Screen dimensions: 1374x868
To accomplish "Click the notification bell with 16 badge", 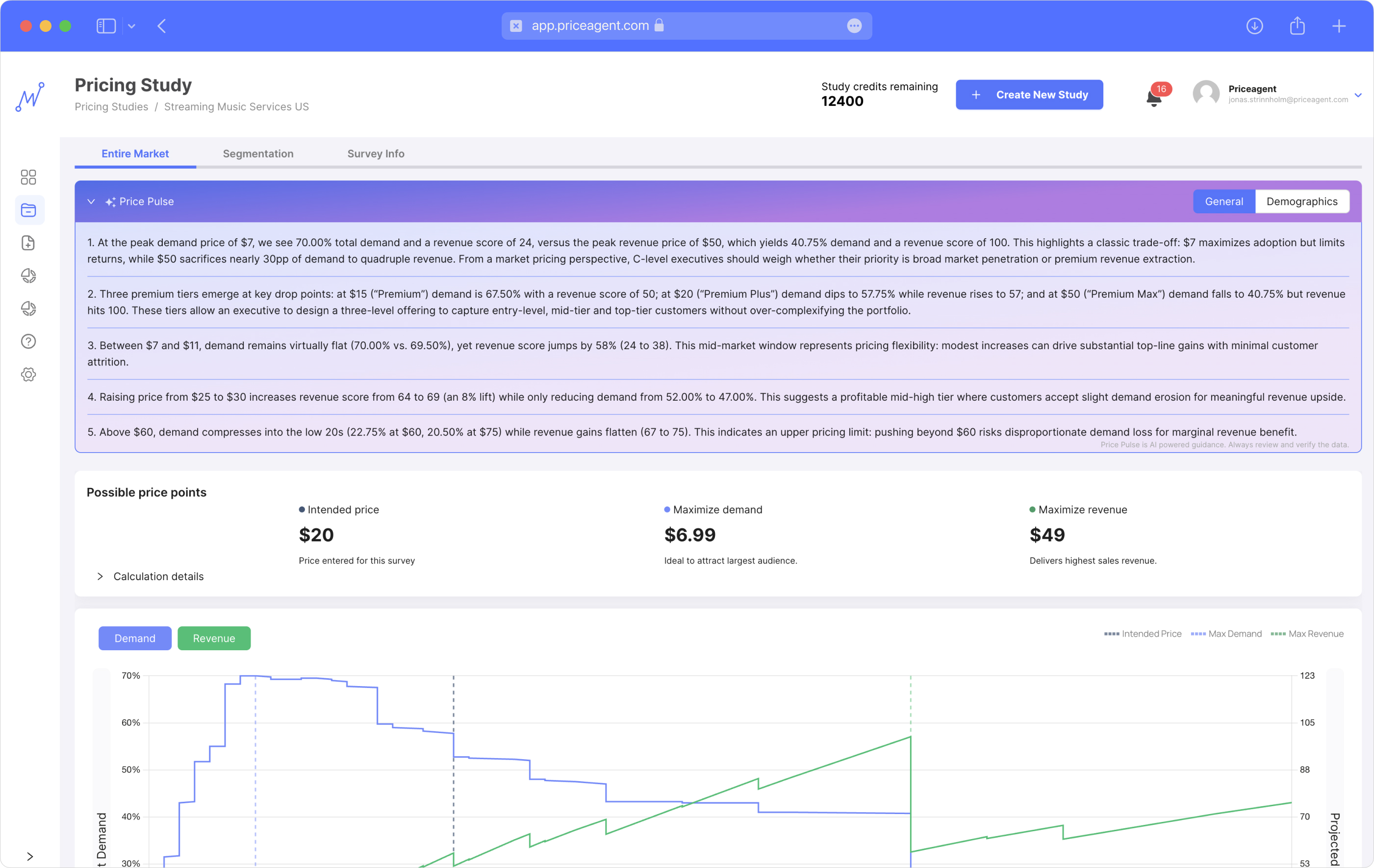I will 1154,97.
